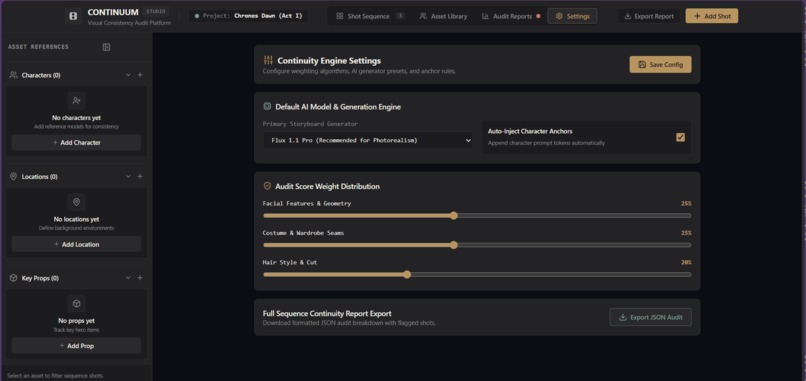Click the 25% value for Facial Features
The width and height of the screenshot is (806, 381).
(686, 204)
